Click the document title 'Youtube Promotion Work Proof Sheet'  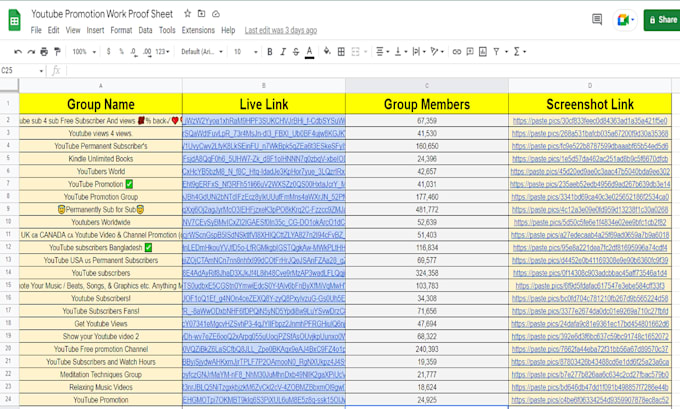[102, 14]
